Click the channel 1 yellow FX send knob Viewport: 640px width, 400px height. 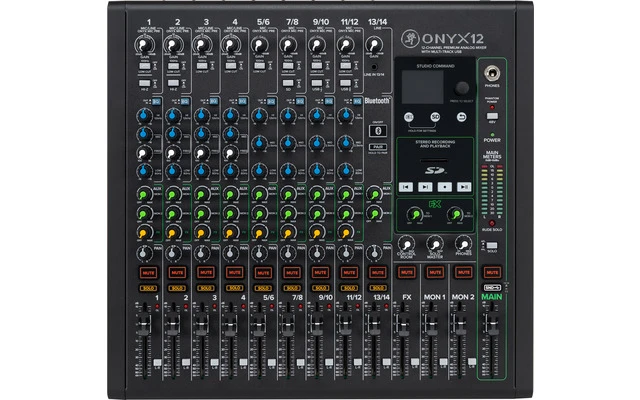pos(144,233)
